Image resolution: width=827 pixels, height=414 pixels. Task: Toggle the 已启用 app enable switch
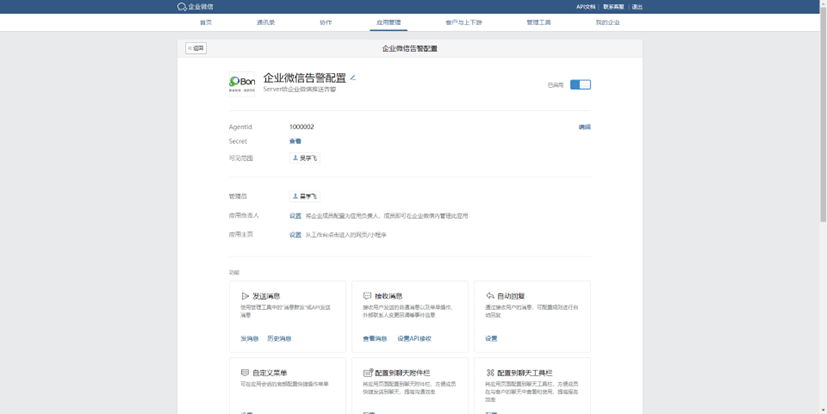(580, 85)
